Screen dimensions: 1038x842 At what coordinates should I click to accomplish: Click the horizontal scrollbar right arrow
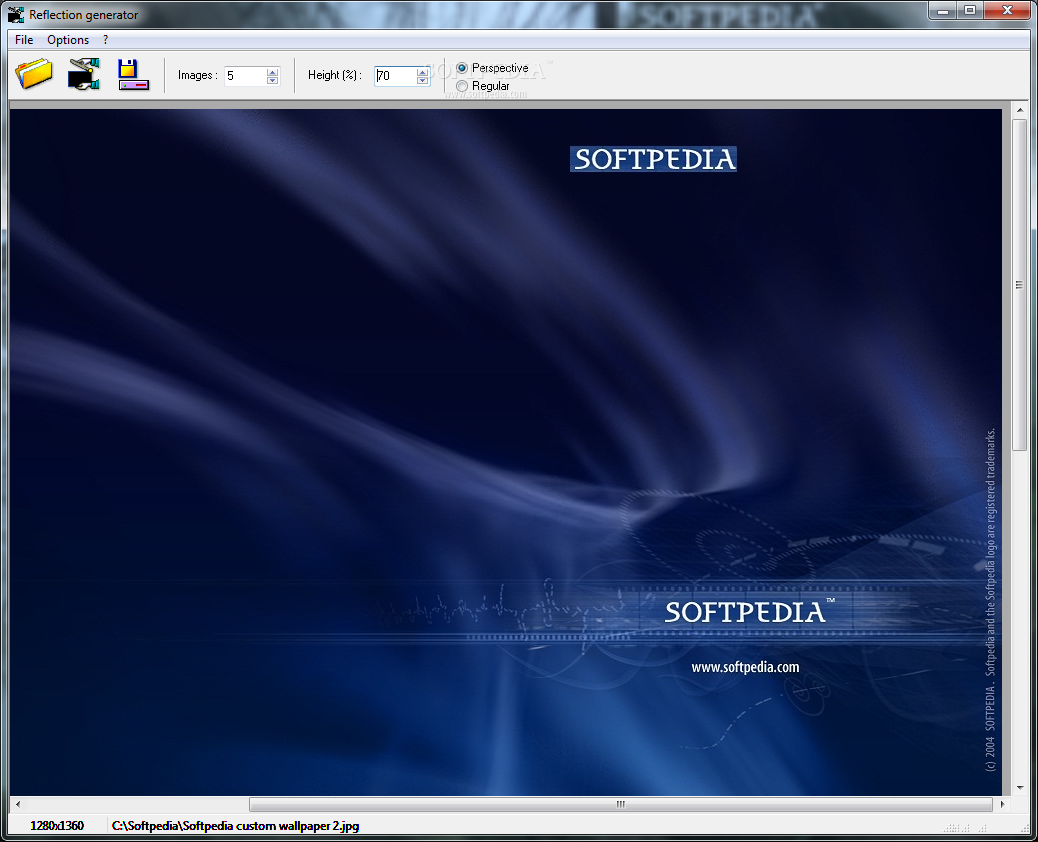(1002, 804)
